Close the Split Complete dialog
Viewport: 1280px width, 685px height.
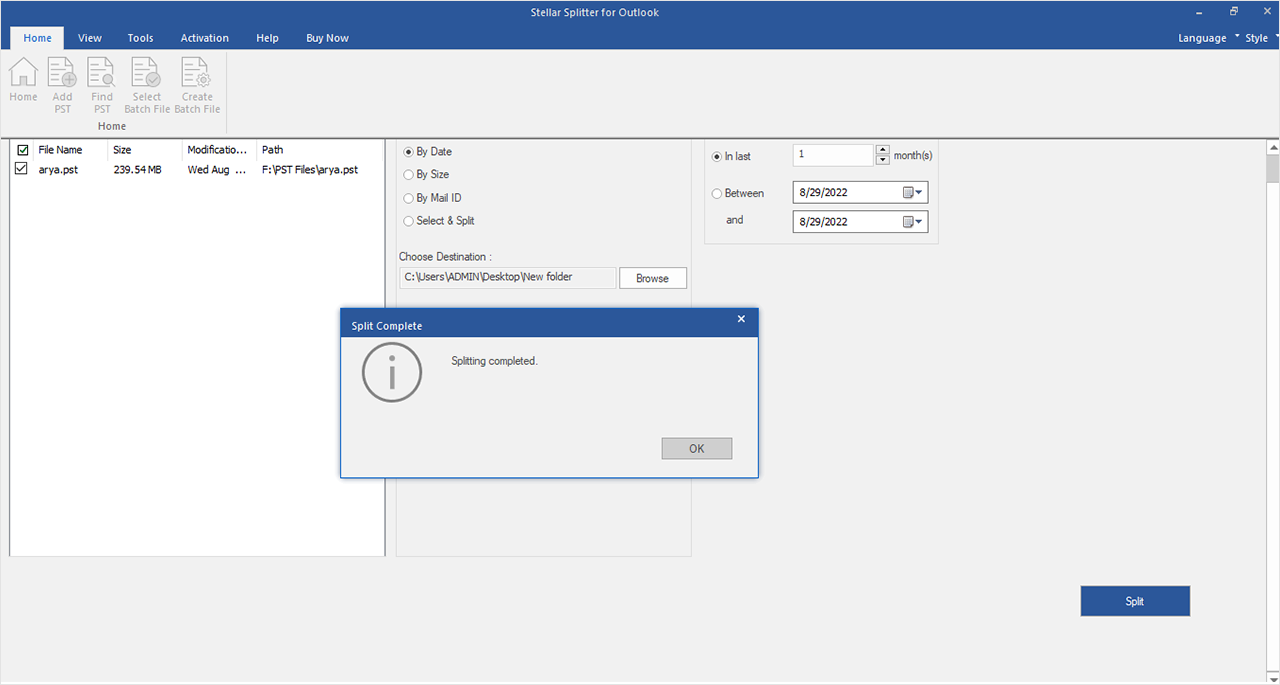741,319
